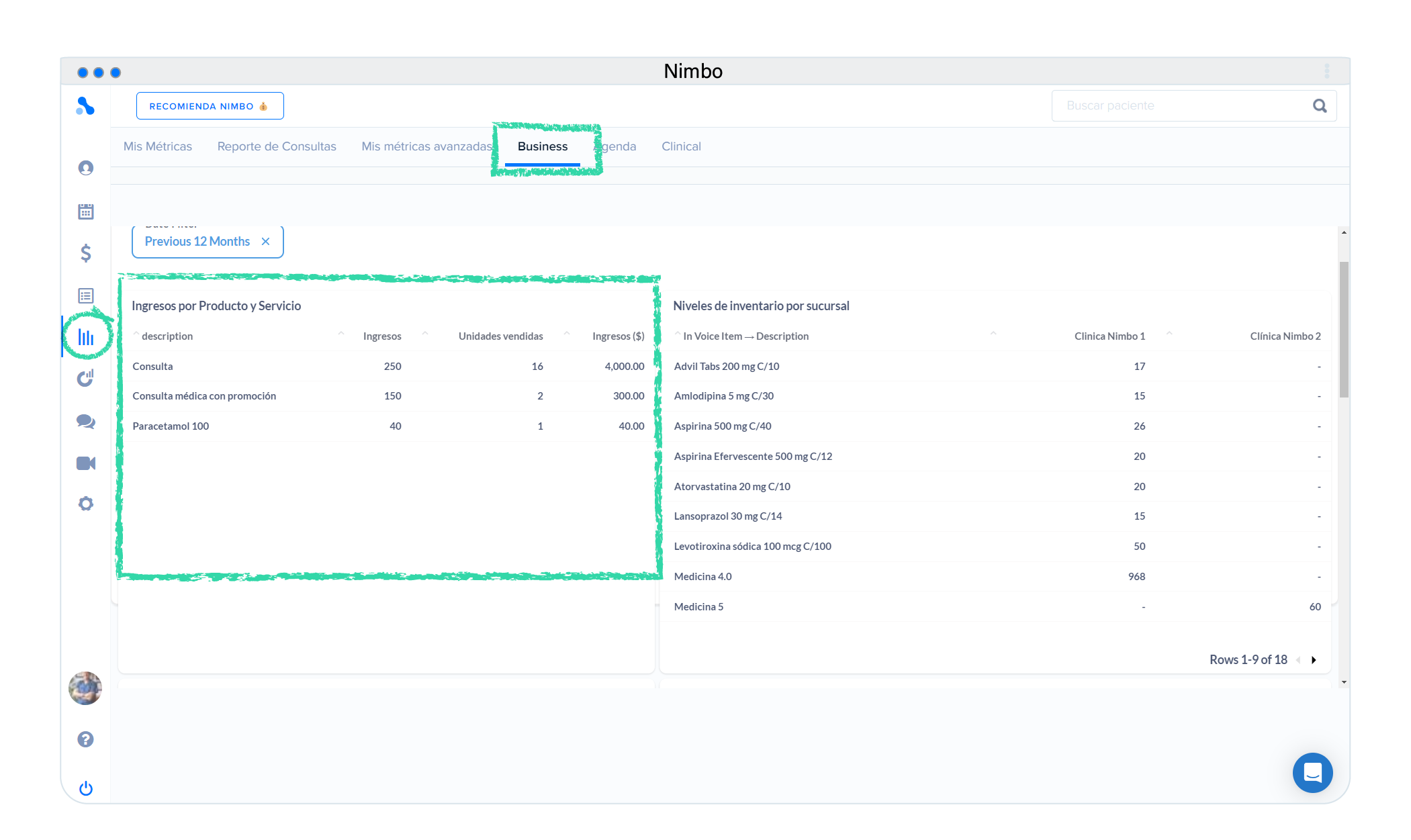Switch to the Clinical tab
Image resolution: width=1411 pixels, height=840 pixels.
[681, 146]
